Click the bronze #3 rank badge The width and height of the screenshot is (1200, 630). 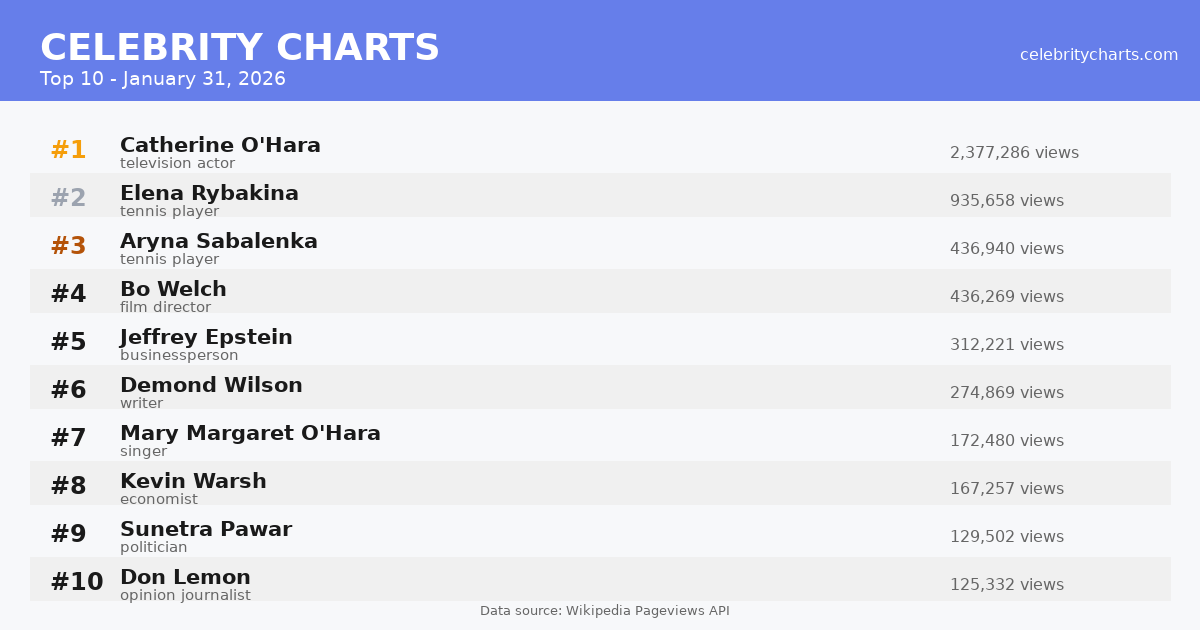[x=68, y=247]
